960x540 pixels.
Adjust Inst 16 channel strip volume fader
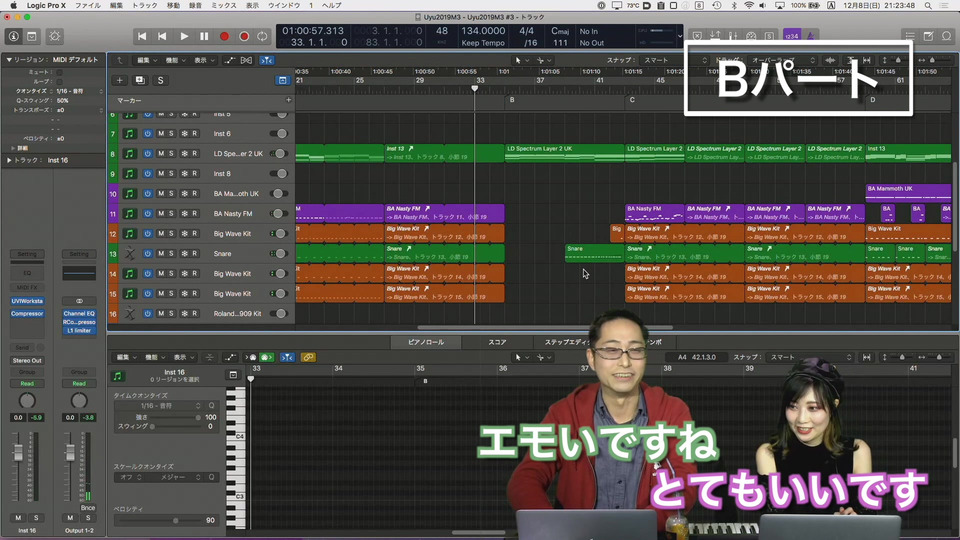tap(18, 454)
